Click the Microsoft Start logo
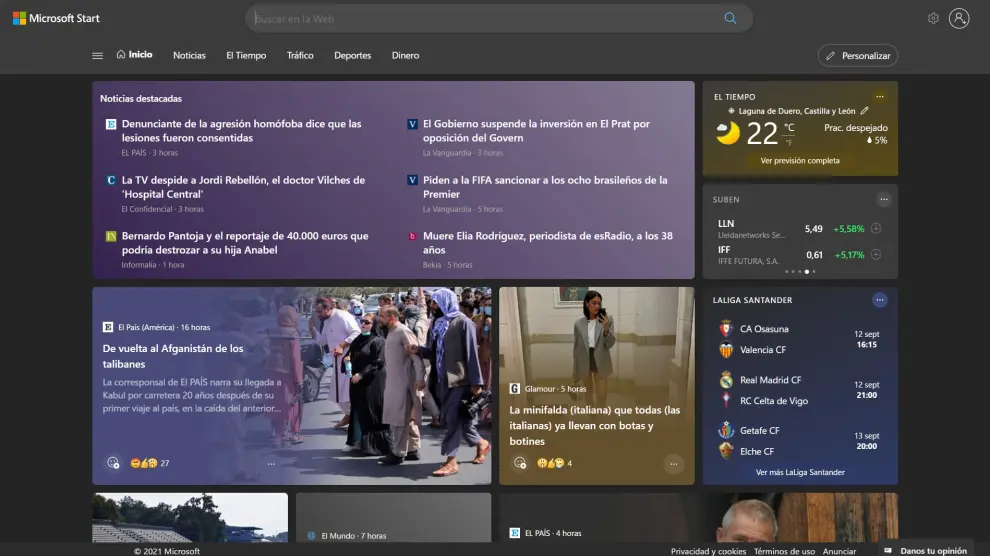 [56, 18]
